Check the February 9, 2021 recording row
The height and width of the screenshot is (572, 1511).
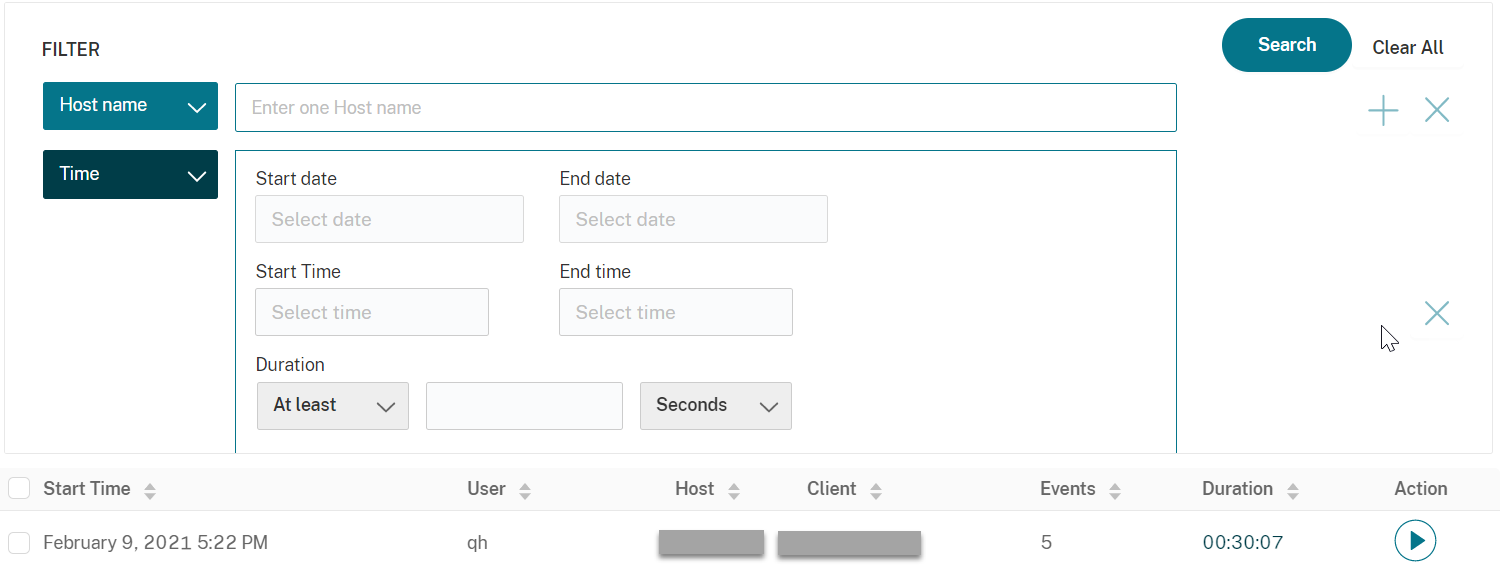pos(19,543)
